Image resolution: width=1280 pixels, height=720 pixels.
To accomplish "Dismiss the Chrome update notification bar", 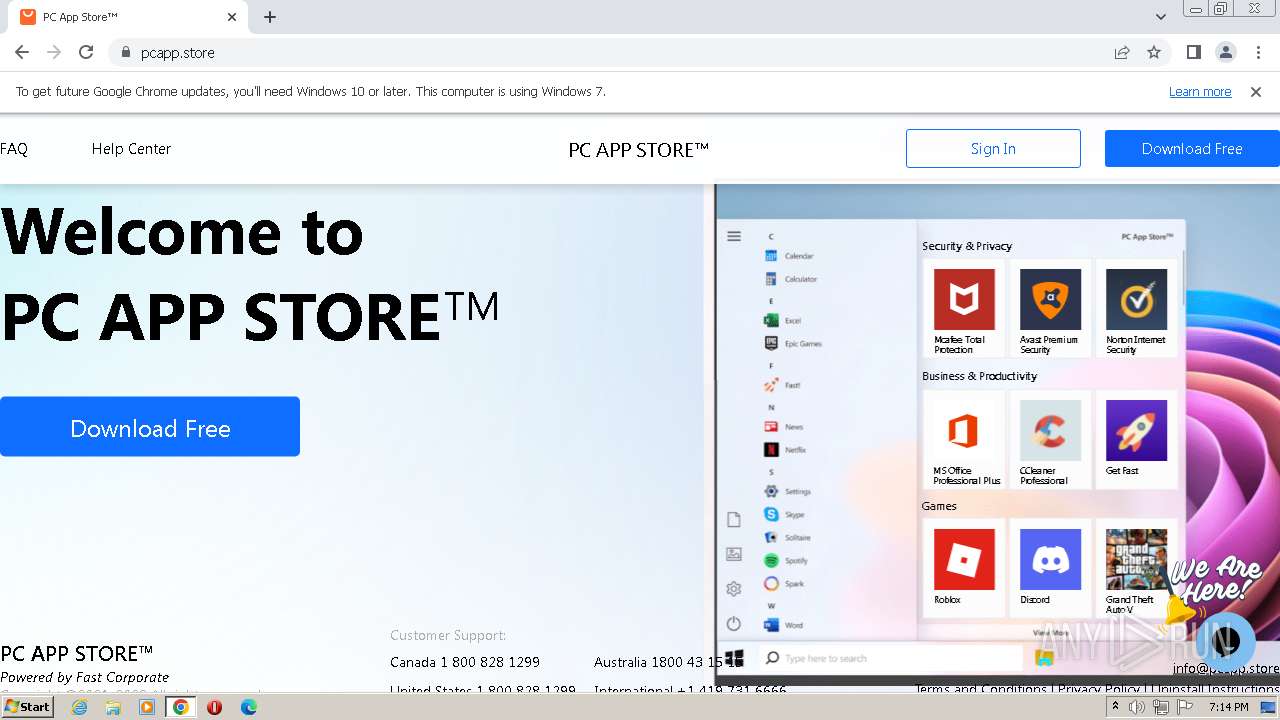I will (1256, 91).
